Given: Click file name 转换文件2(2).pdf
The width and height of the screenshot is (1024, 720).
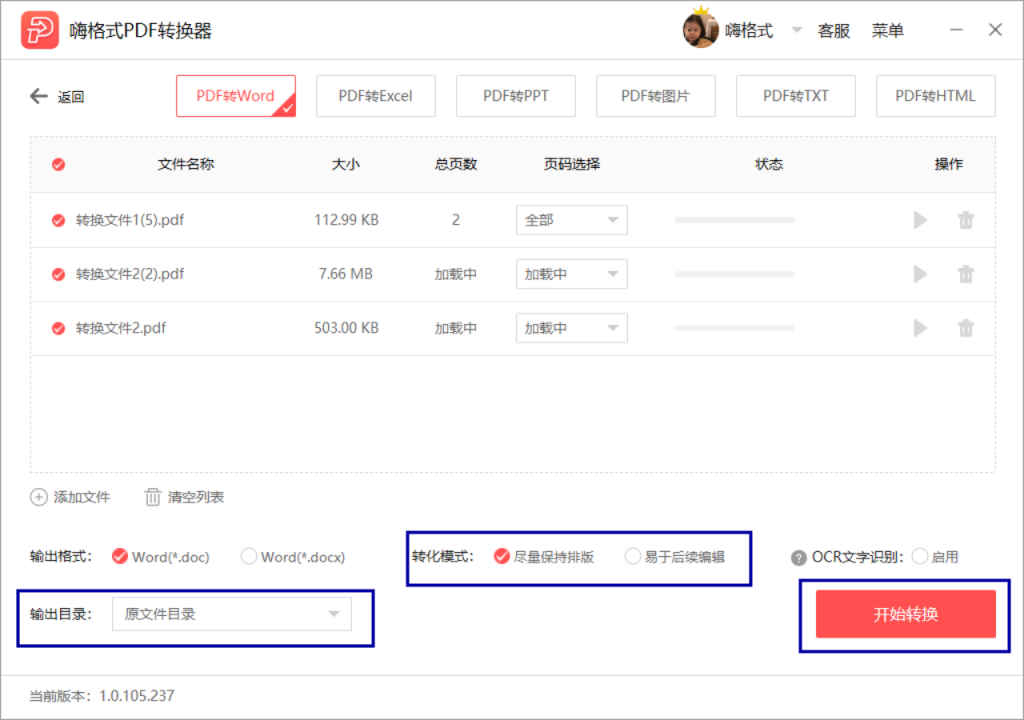Looking at the screenshot, I should [x=129, y=274].
